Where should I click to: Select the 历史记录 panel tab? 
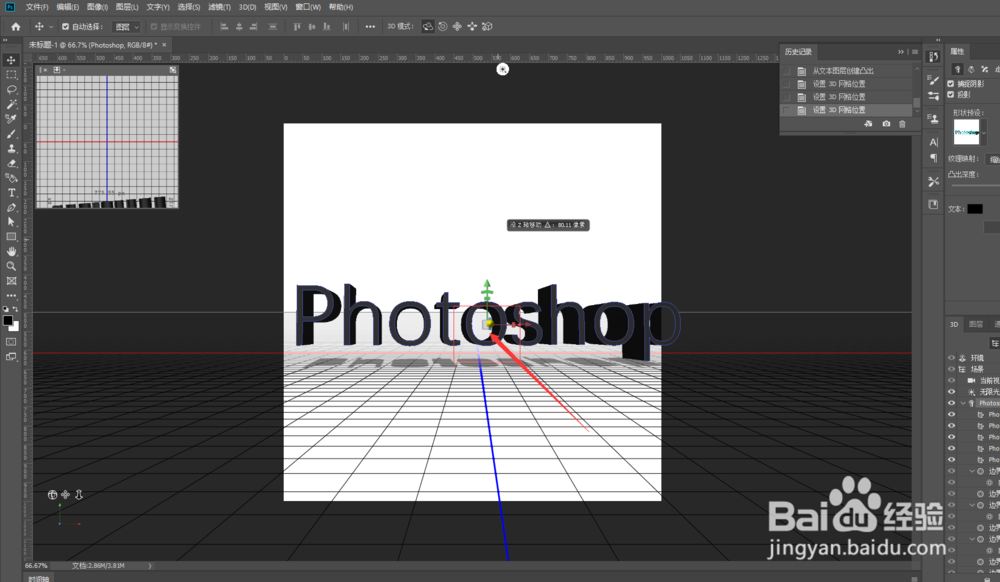coord(798,52)
